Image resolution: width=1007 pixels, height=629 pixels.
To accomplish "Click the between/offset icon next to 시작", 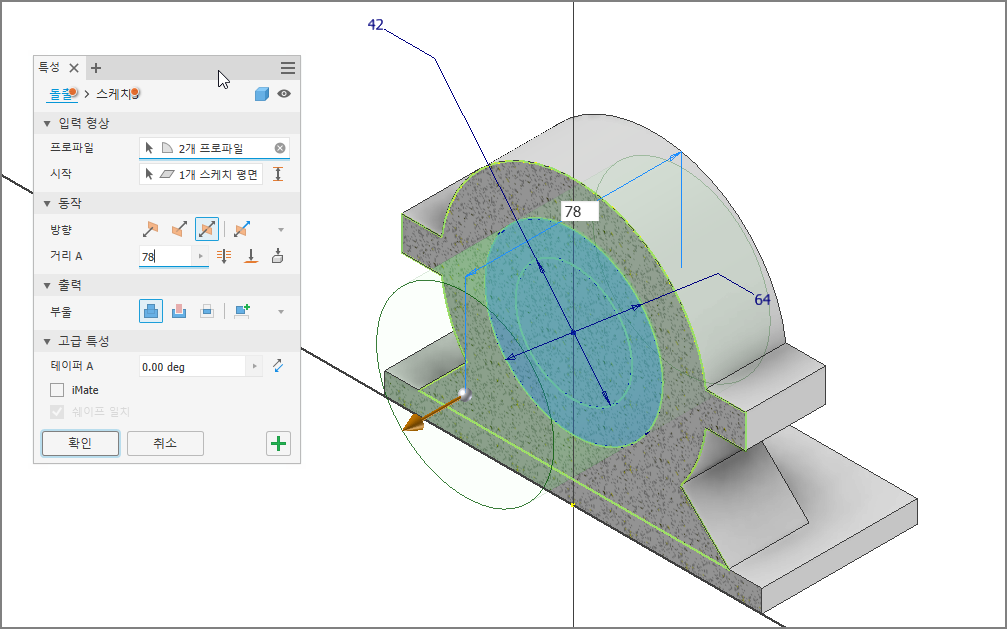I will tap(277, 174).
